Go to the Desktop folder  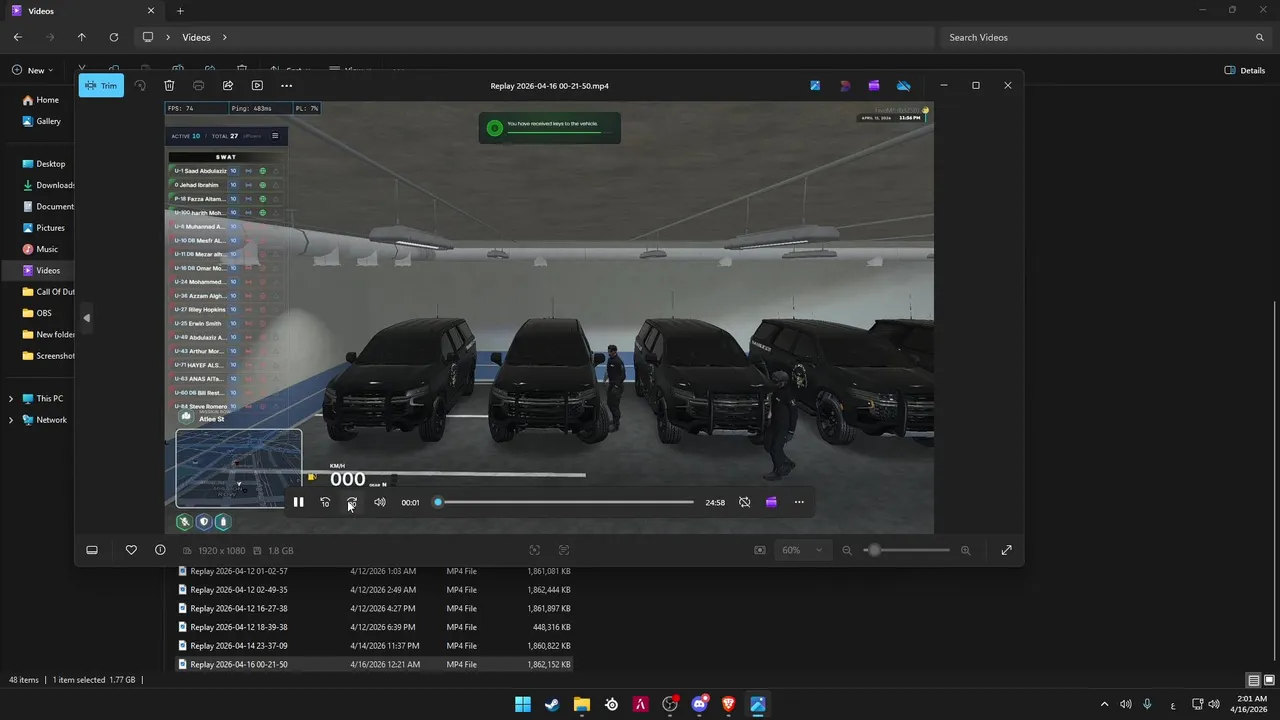pyautogui.click(x=50, y=164)
